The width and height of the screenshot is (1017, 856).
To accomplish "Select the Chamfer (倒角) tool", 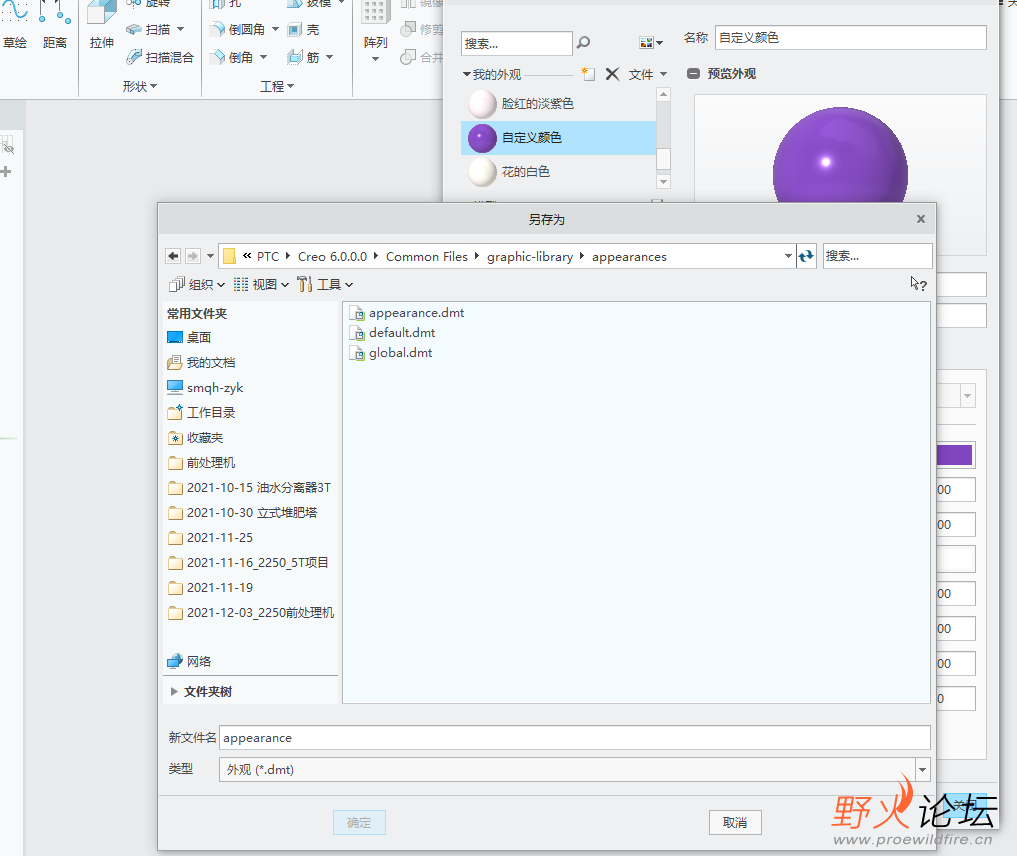I will coord(232,58).
